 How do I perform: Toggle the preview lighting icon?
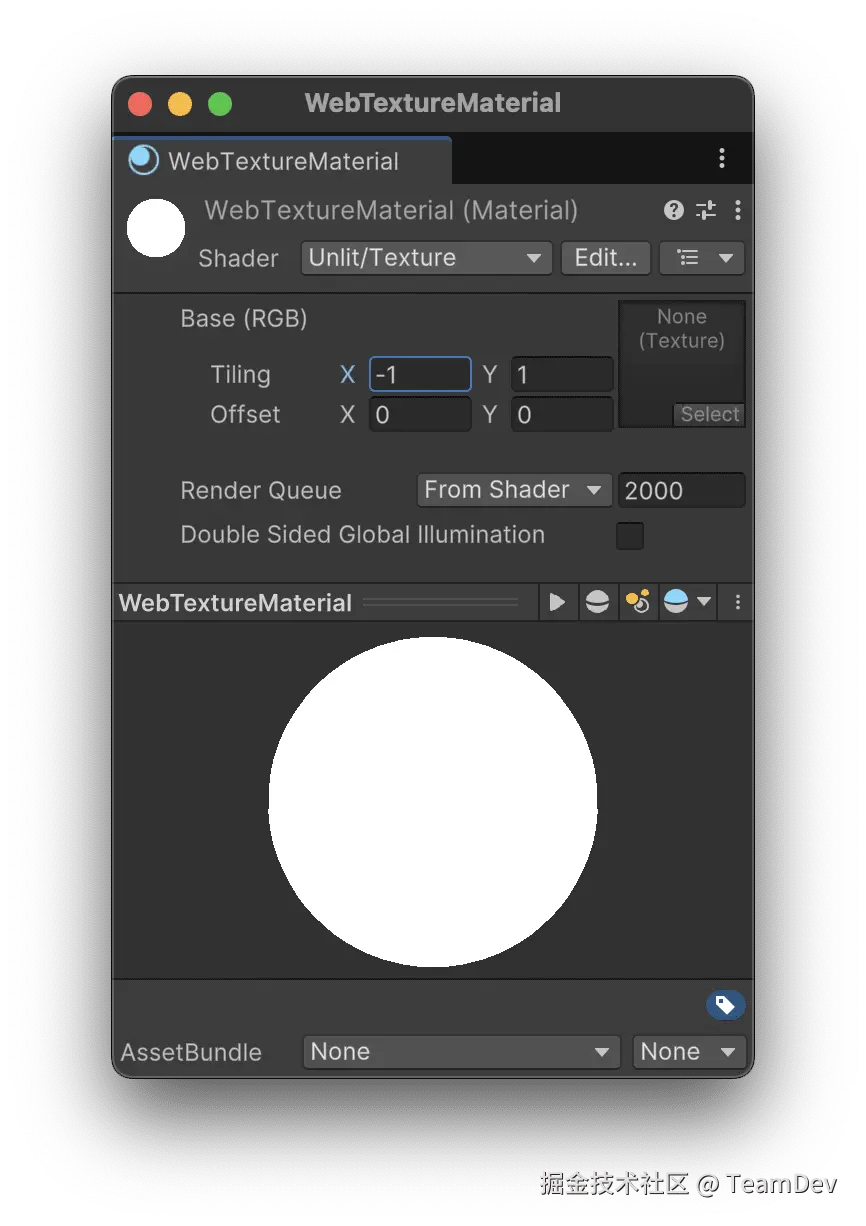tap(638, 601)
